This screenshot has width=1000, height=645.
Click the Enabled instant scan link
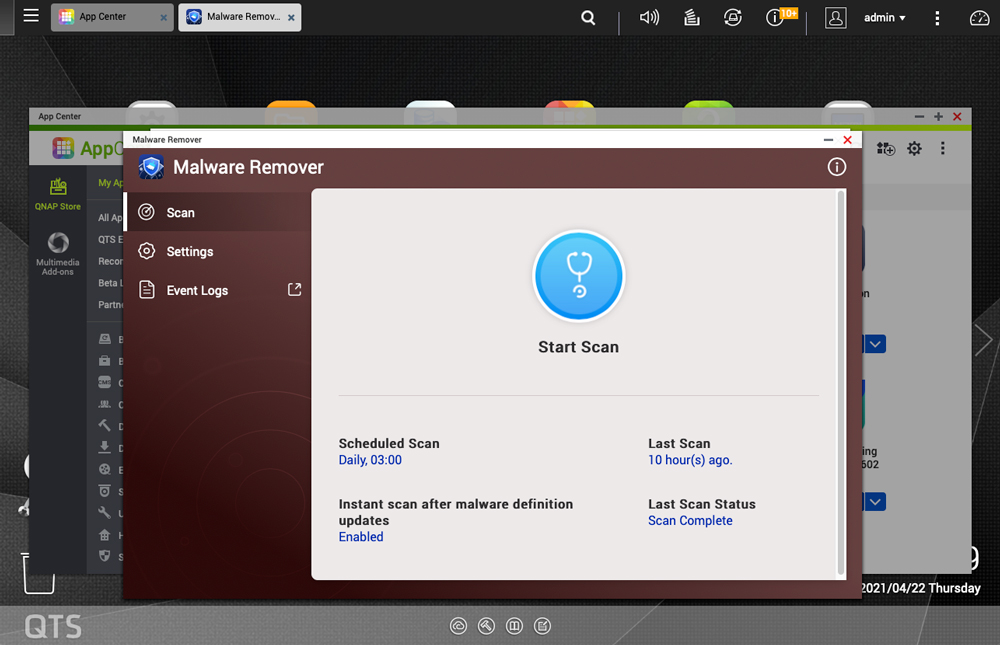(361, 537)
